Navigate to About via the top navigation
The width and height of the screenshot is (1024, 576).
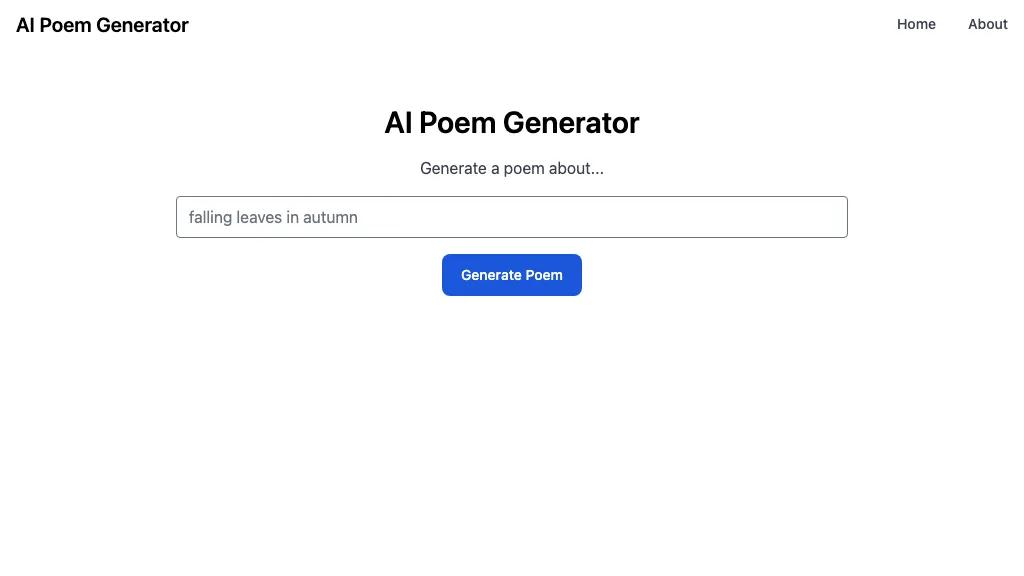click(987, 24)
